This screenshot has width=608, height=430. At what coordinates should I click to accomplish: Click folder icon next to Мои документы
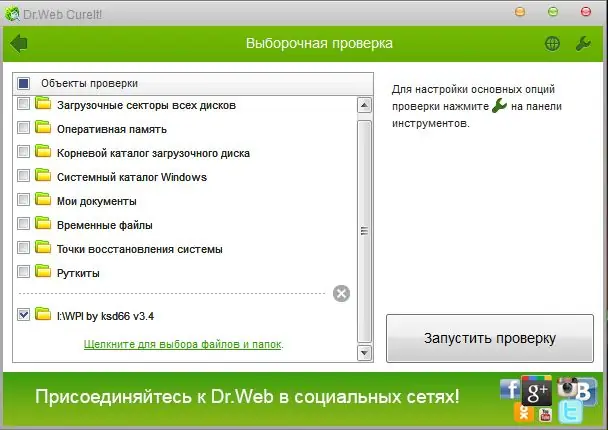pos(43,199)
